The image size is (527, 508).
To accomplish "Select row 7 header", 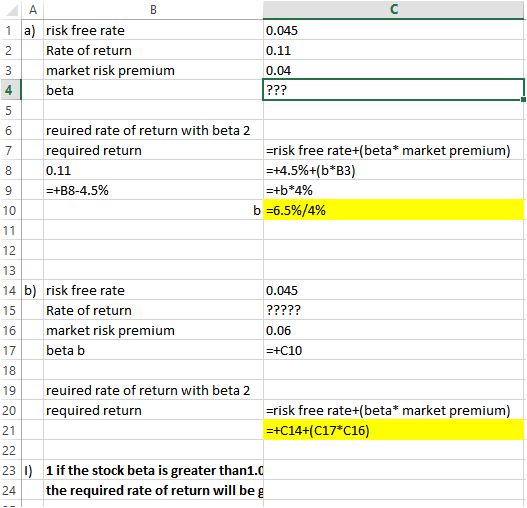I will coord(10,150).
